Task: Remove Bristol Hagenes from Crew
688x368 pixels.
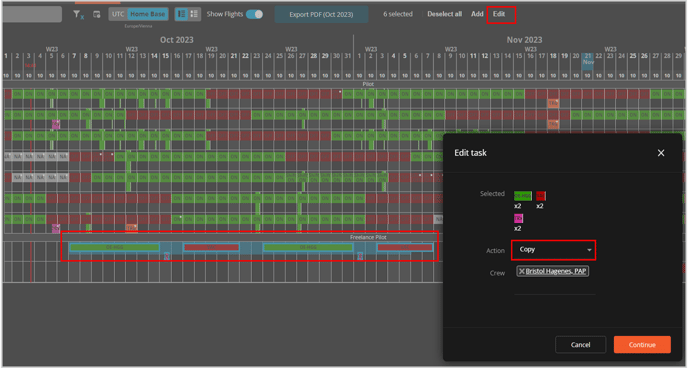Action: pos(522,271)
